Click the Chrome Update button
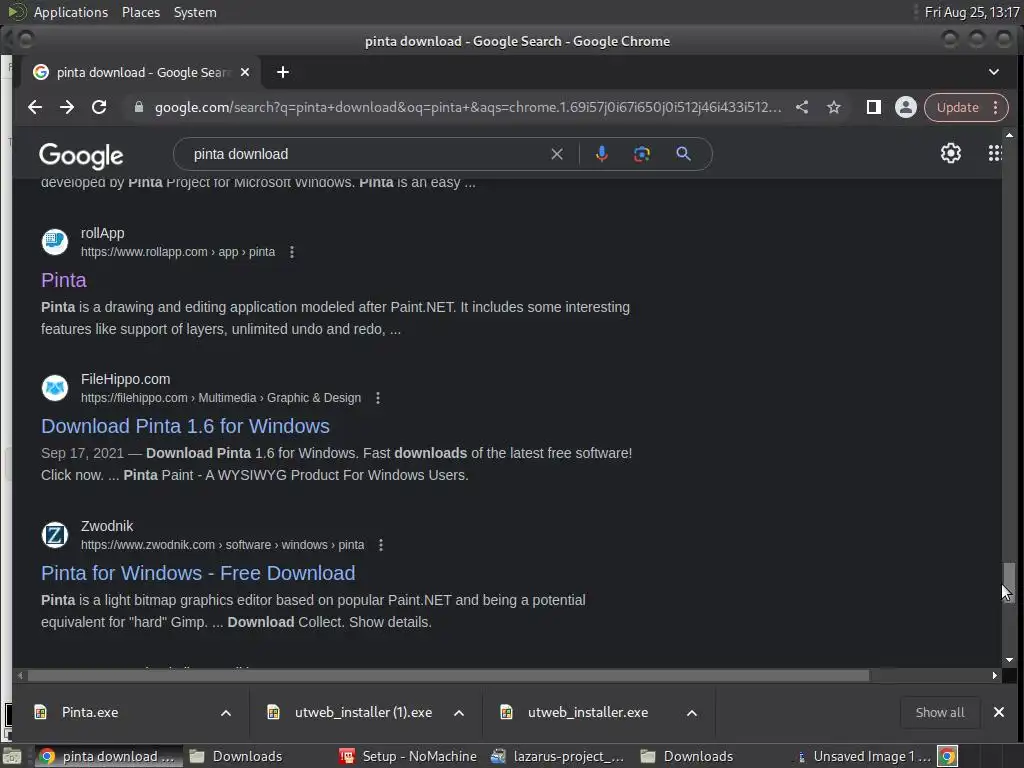The image size is (1024, 768). [957, 107]
